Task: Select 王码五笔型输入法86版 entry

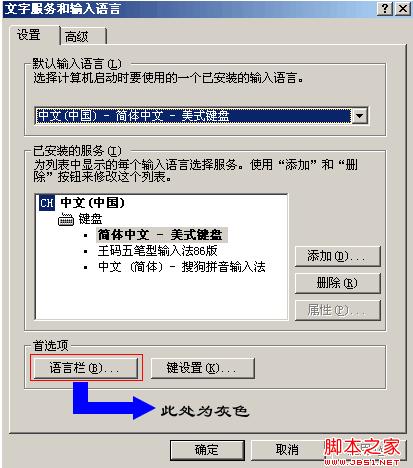Action: [x=158, y=251]
